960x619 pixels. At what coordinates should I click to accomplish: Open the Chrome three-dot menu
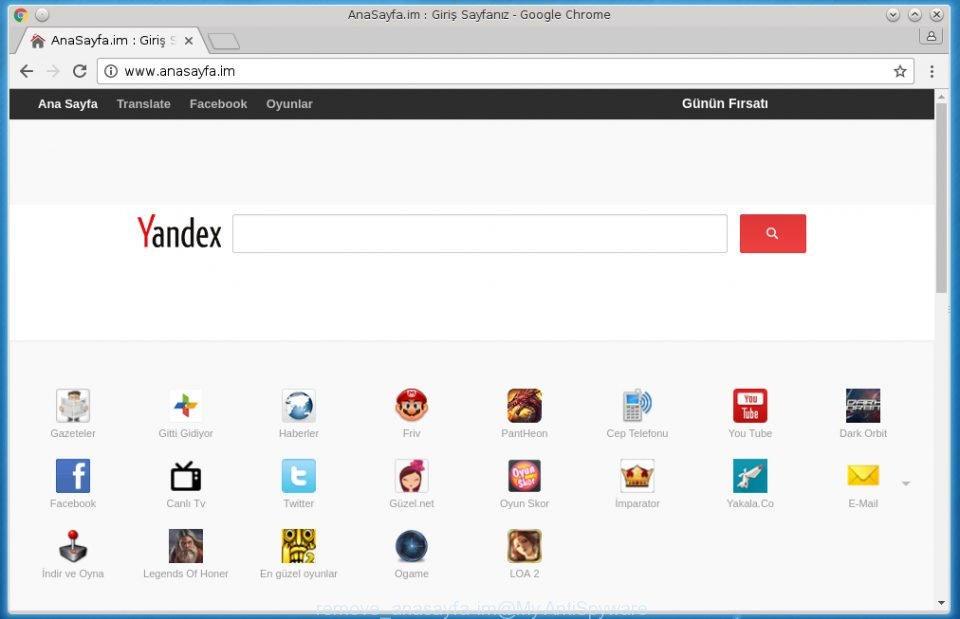pos(932,71)
